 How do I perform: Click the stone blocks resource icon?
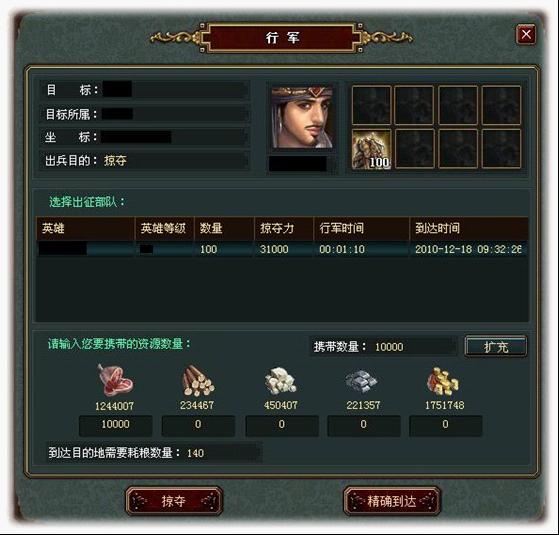281,381
